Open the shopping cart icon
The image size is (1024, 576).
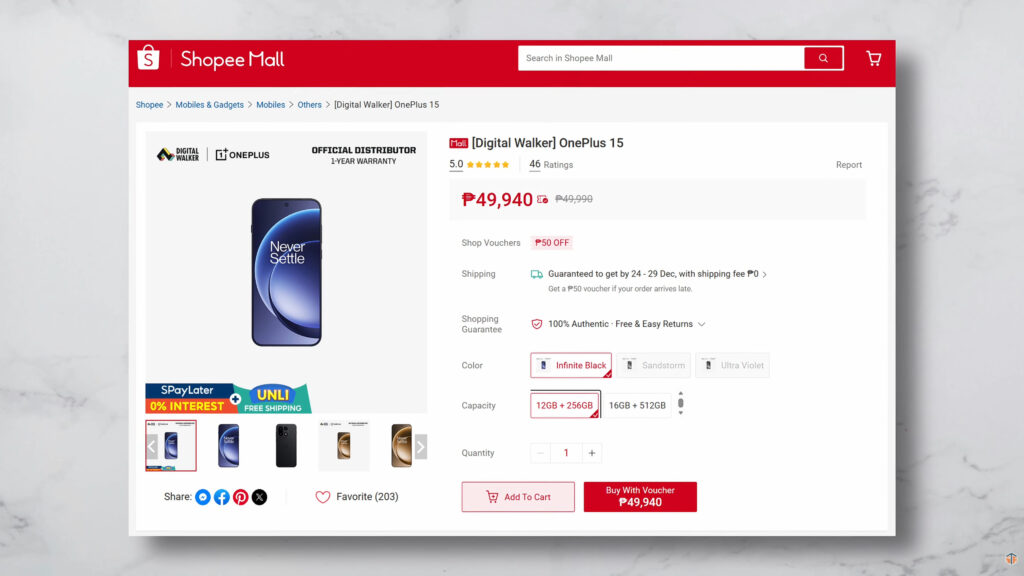(x=873, y=58)
